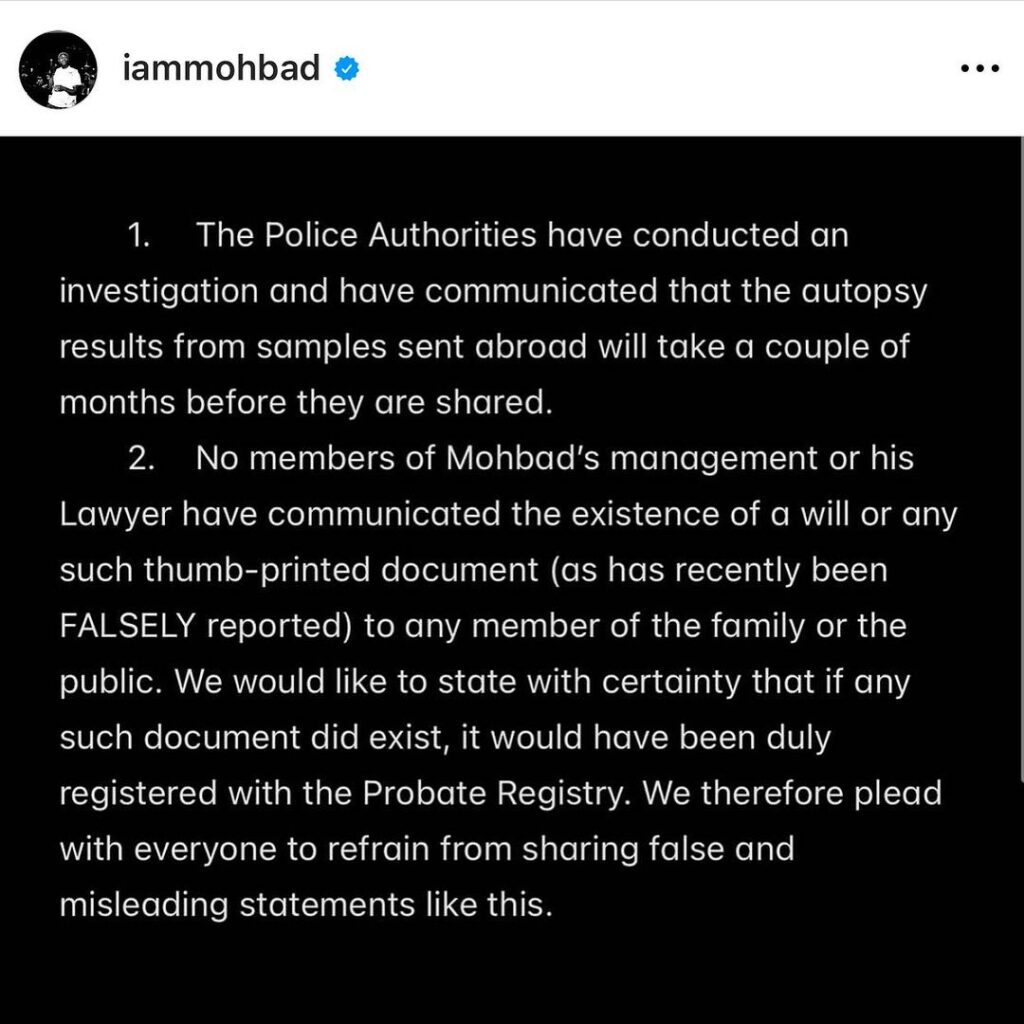Click the list number "2."
The height and width of the screenshot is (1024, 1024).
pos(141,459)
